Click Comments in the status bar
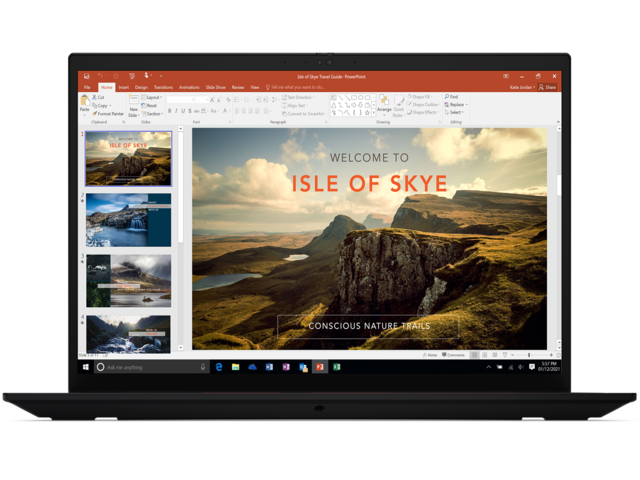 (455, 355)
